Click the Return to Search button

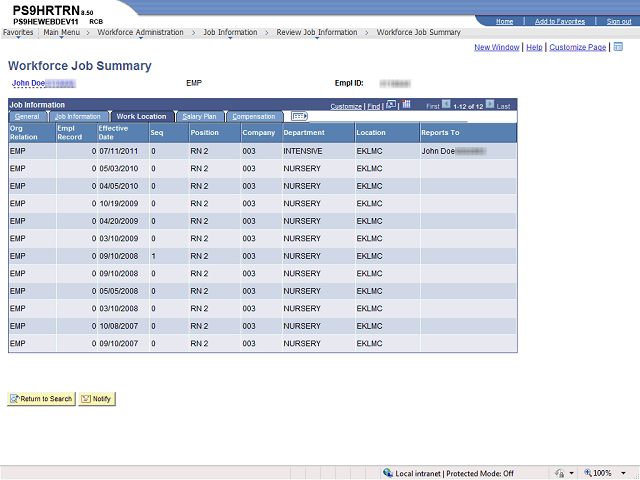pos(41,399)
